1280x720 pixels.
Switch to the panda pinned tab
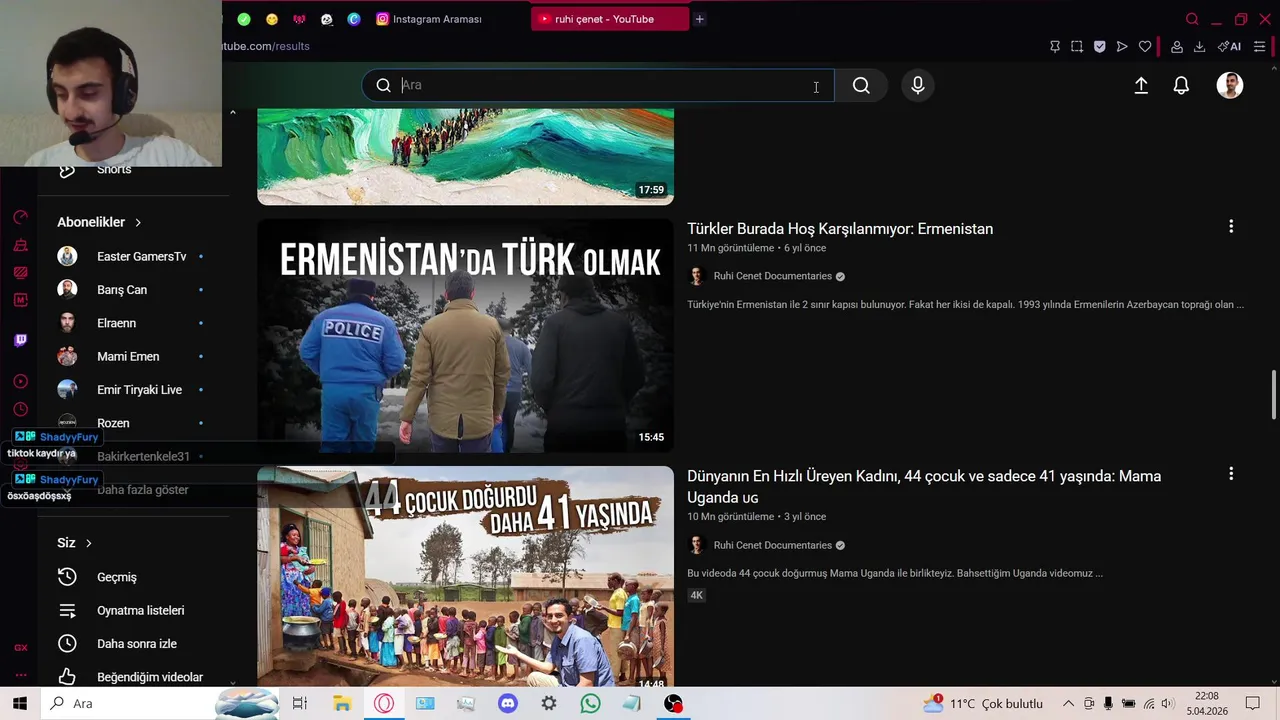tap(326, 19)
